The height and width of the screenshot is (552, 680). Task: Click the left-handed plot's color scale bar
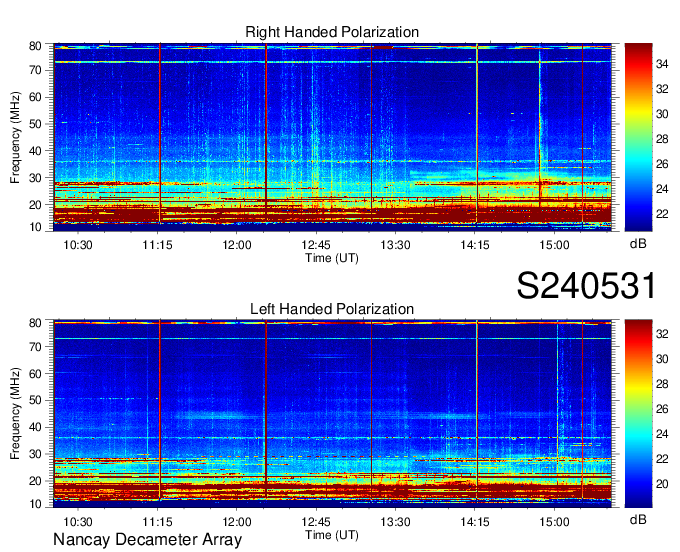tap(638, 414)
